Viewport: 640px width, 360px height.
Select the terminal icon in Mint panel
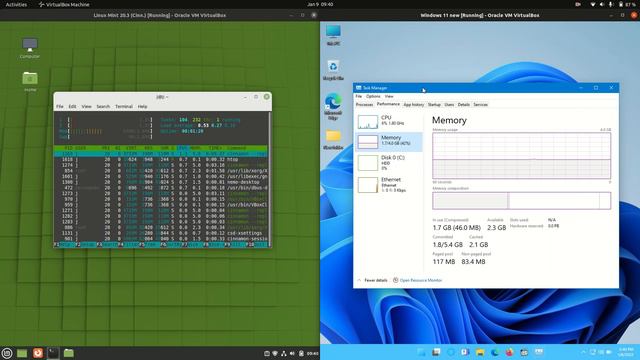[x=53, y=353]
